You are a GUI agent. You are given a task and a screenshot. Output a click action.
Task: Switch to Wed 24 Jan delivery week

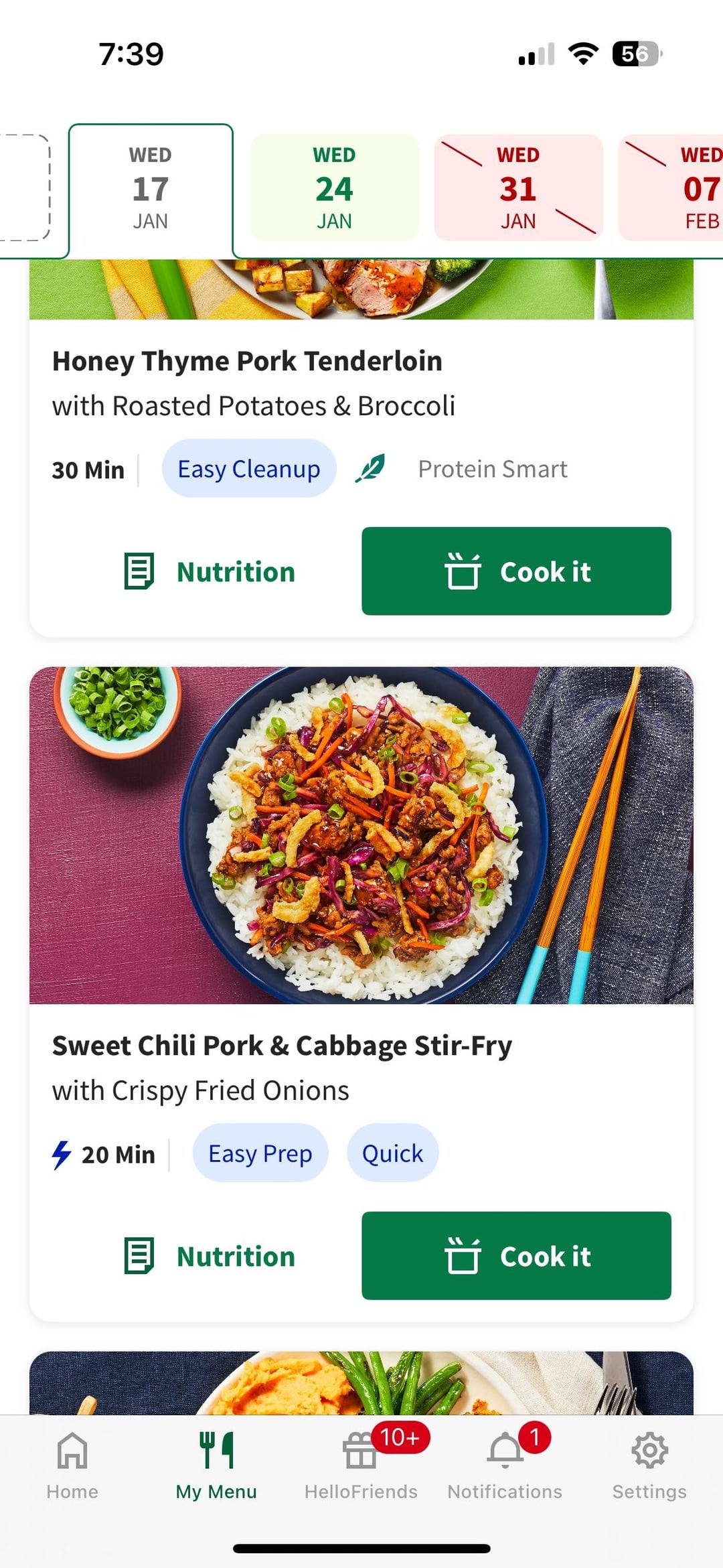pos(334,188)
